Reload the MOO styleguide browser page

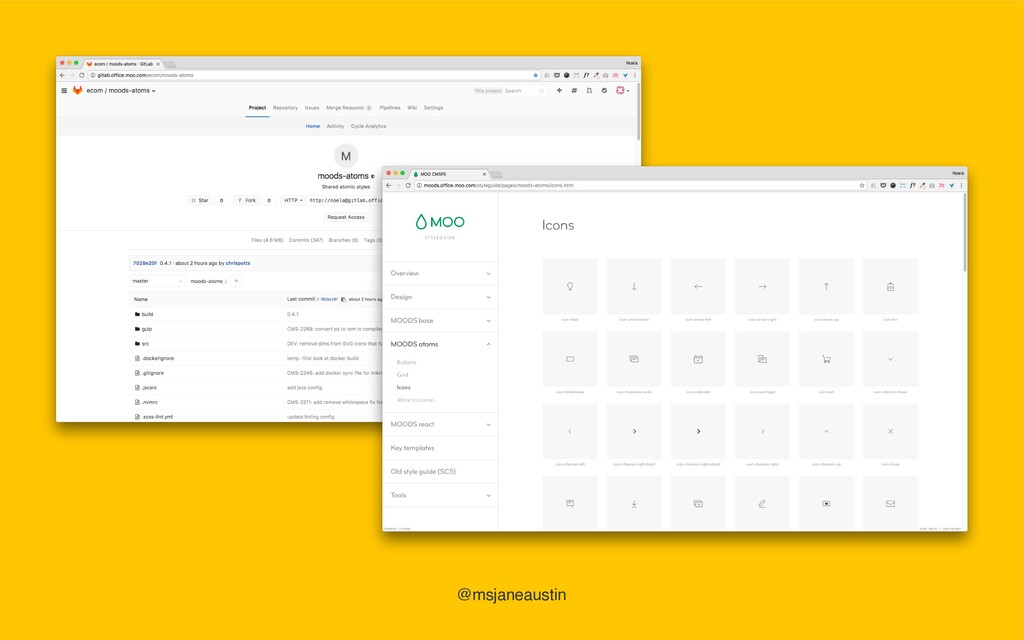408,185
